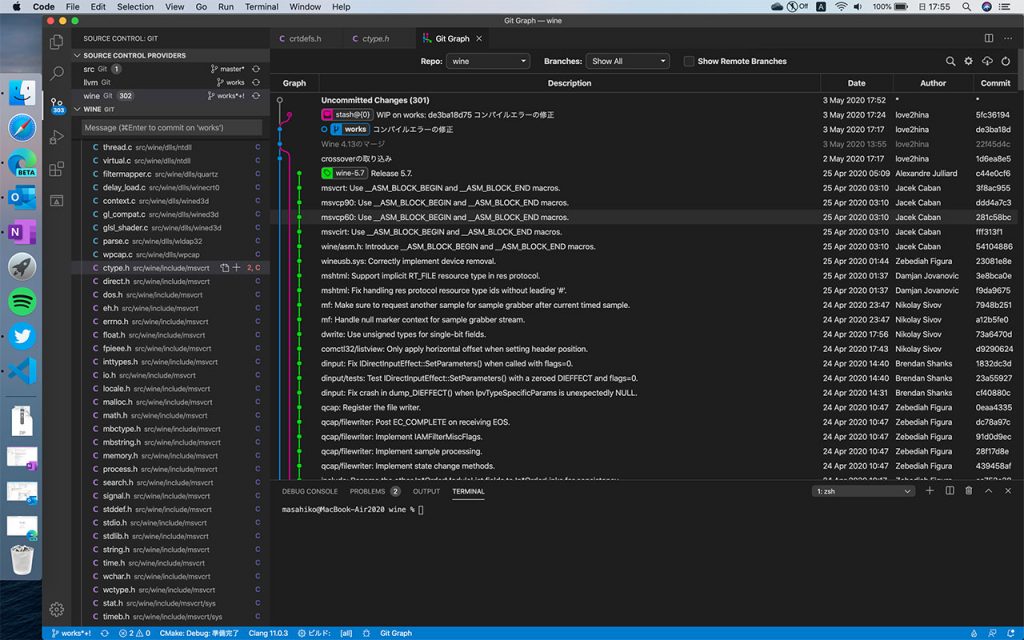Open the activity bar icon below Extensions
The width and height of the screenshot is (1024, 640).
tap(57, 200)
